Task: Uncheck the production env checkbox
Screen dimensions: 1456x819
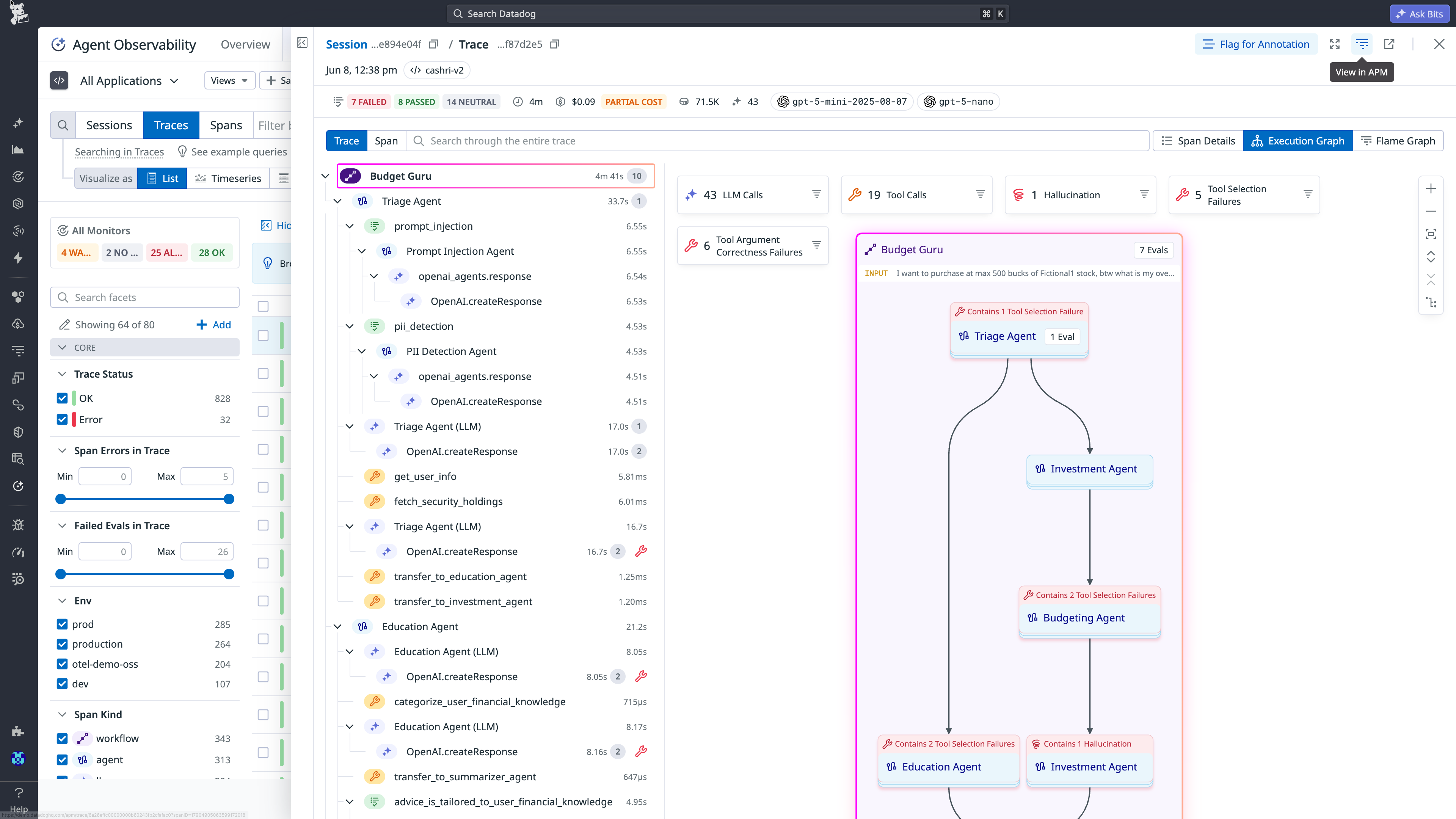Action: click(62, 644)
